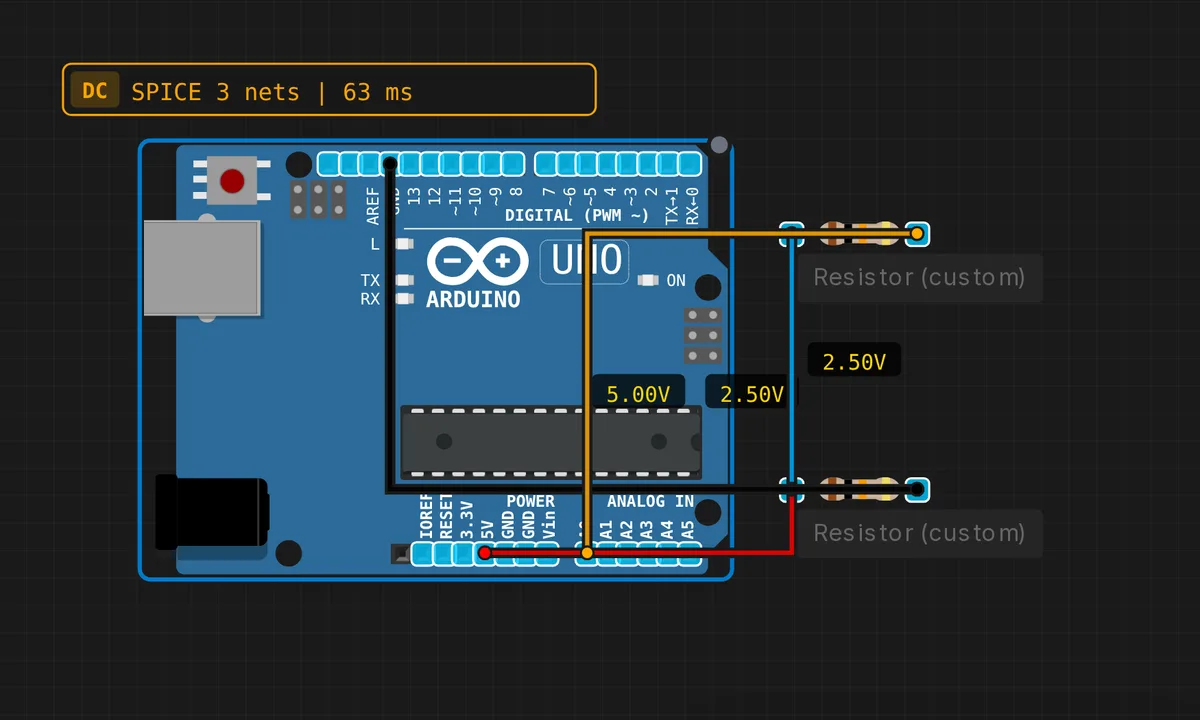The image size is (1200, 720).
Task: Select analog pin A3
Action: point(649,553)
